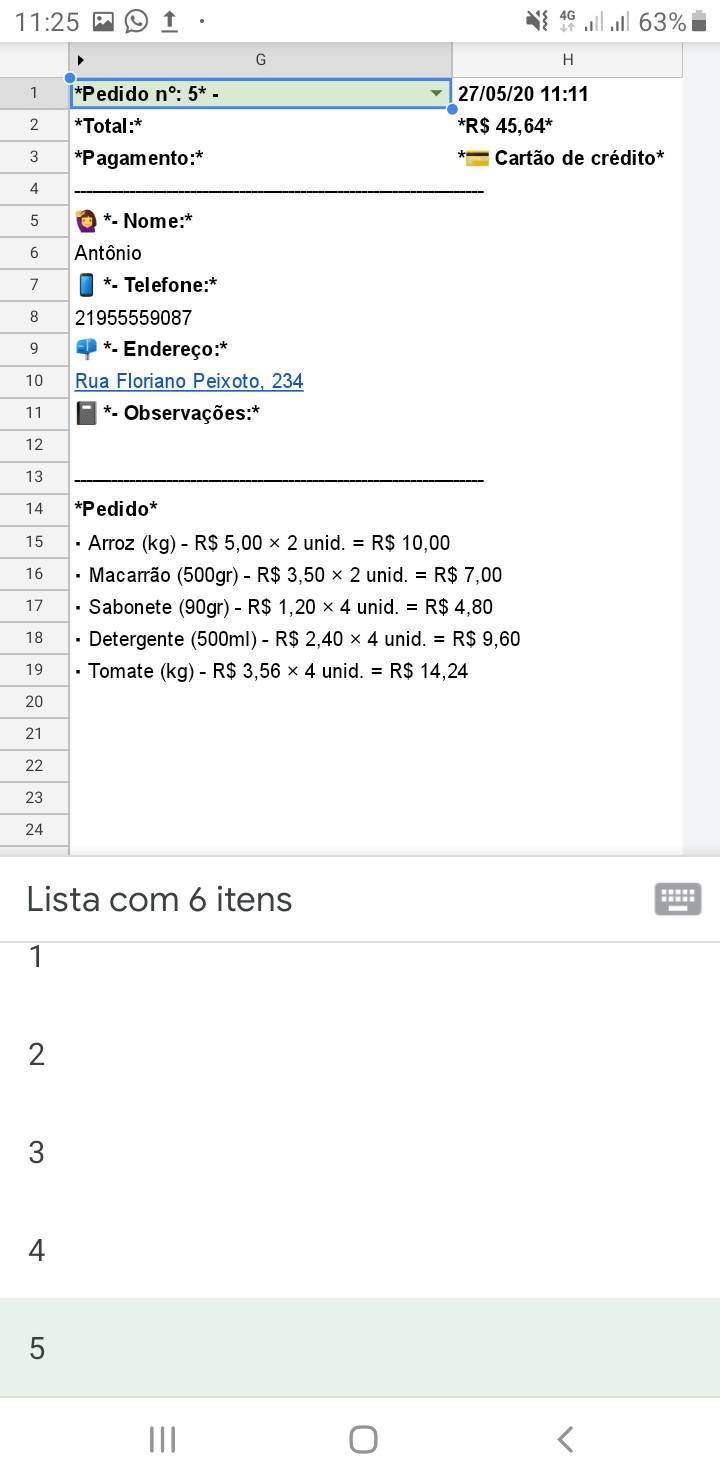720x1480 pixels.
Task: Open the keyboard icon beside list header
Action: 677,899
